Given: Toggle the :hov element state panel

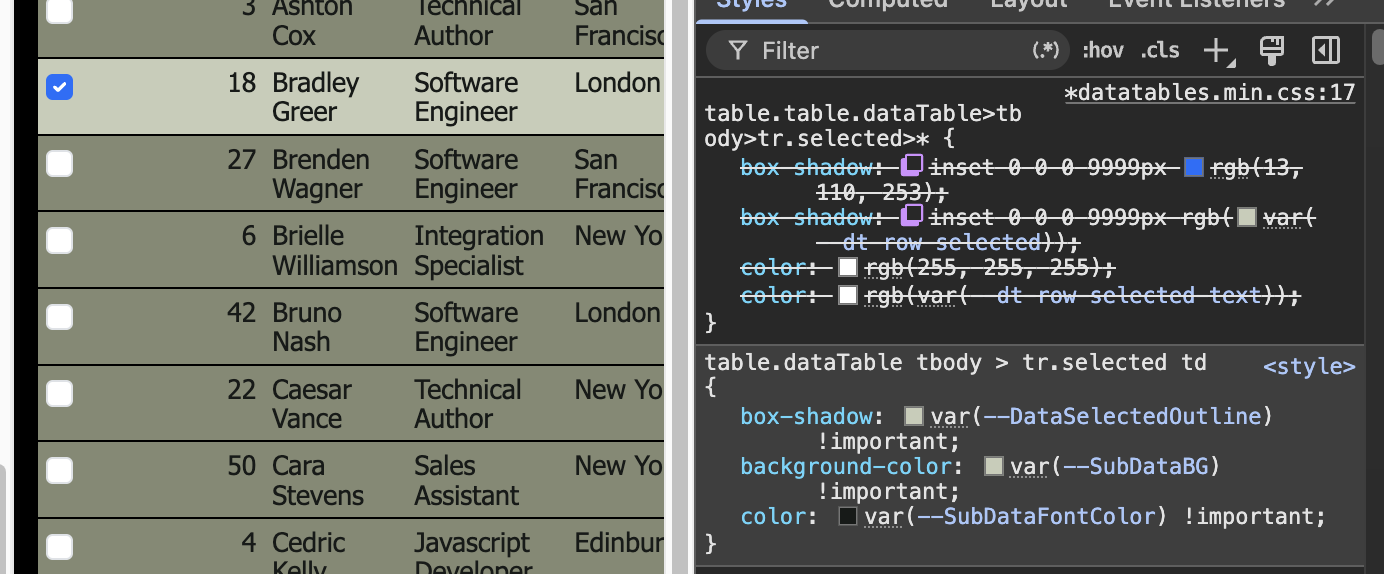Looking at the screenshot, I should [x=1102, y=50].
